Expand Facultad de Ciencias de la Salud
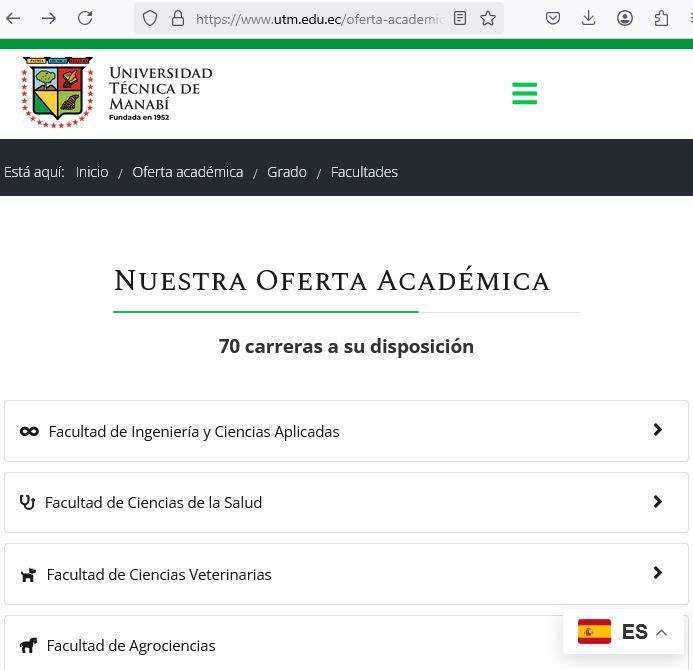Viewport: 693px width, 670px height. coord(346,502)
